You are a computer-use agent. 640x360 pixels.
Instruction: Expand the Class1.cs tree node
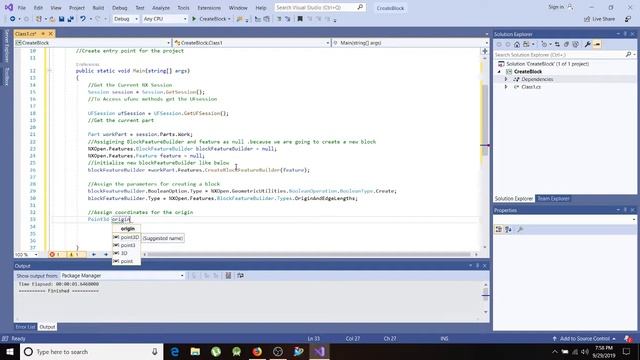[506, 87]
